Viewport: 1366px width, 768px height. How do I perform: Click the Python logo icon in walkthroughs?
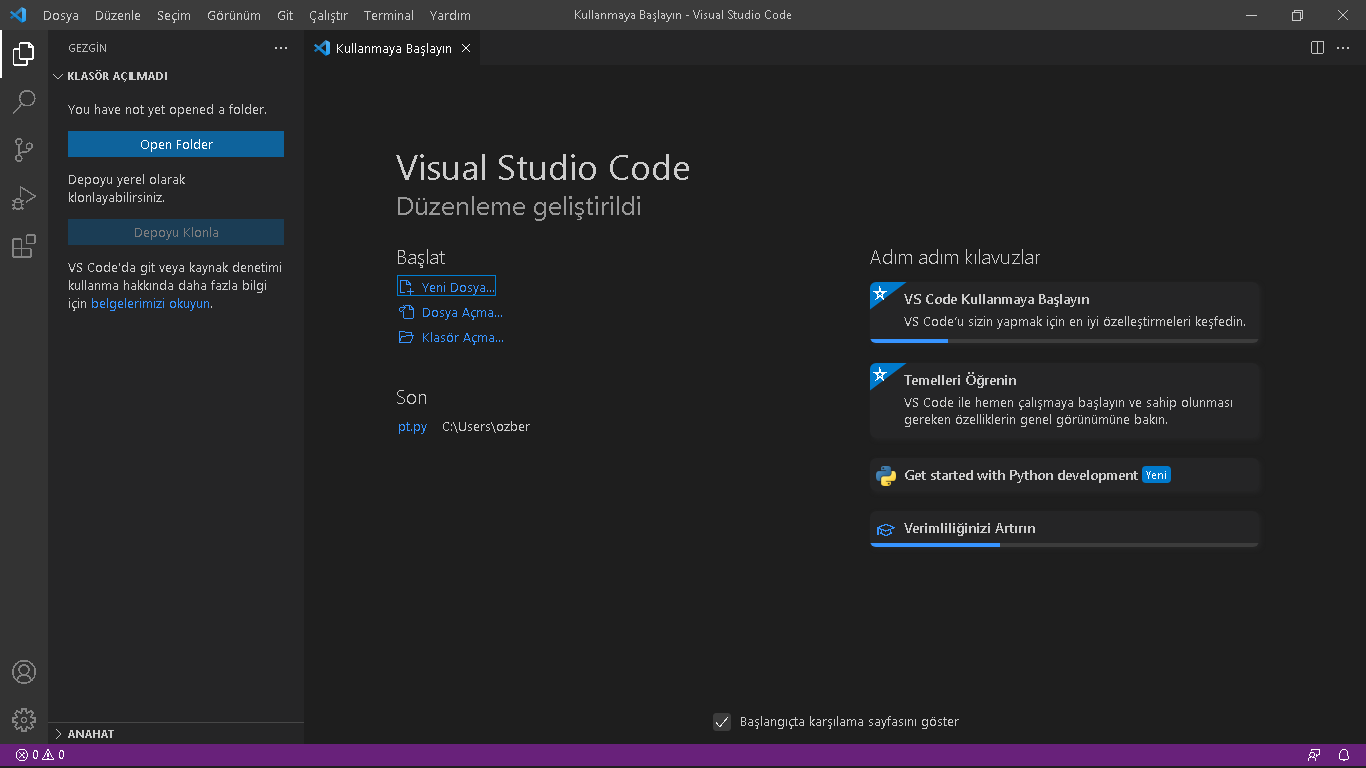coord(885,476)
